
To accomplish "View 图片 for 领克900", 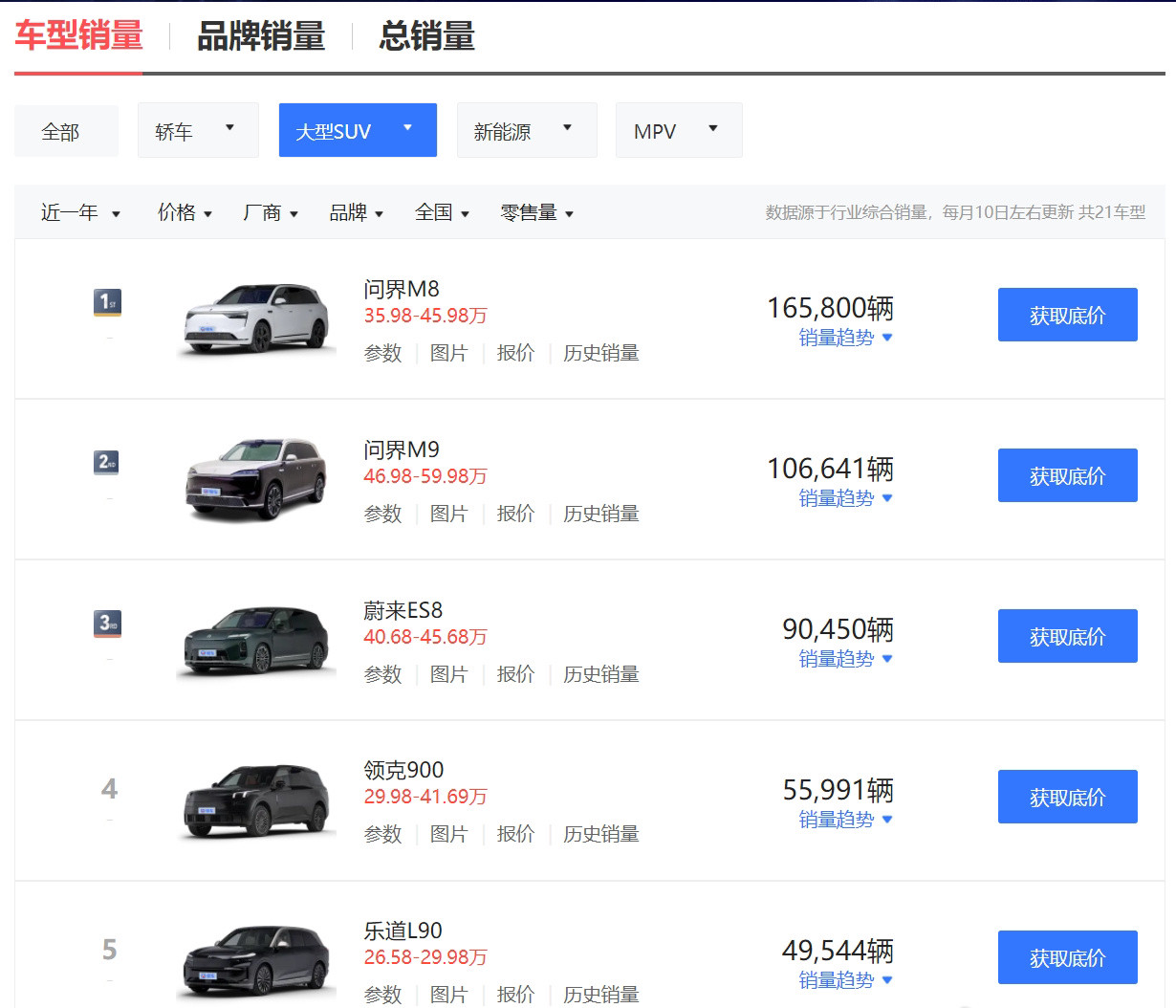I will (x=449, y=834).
